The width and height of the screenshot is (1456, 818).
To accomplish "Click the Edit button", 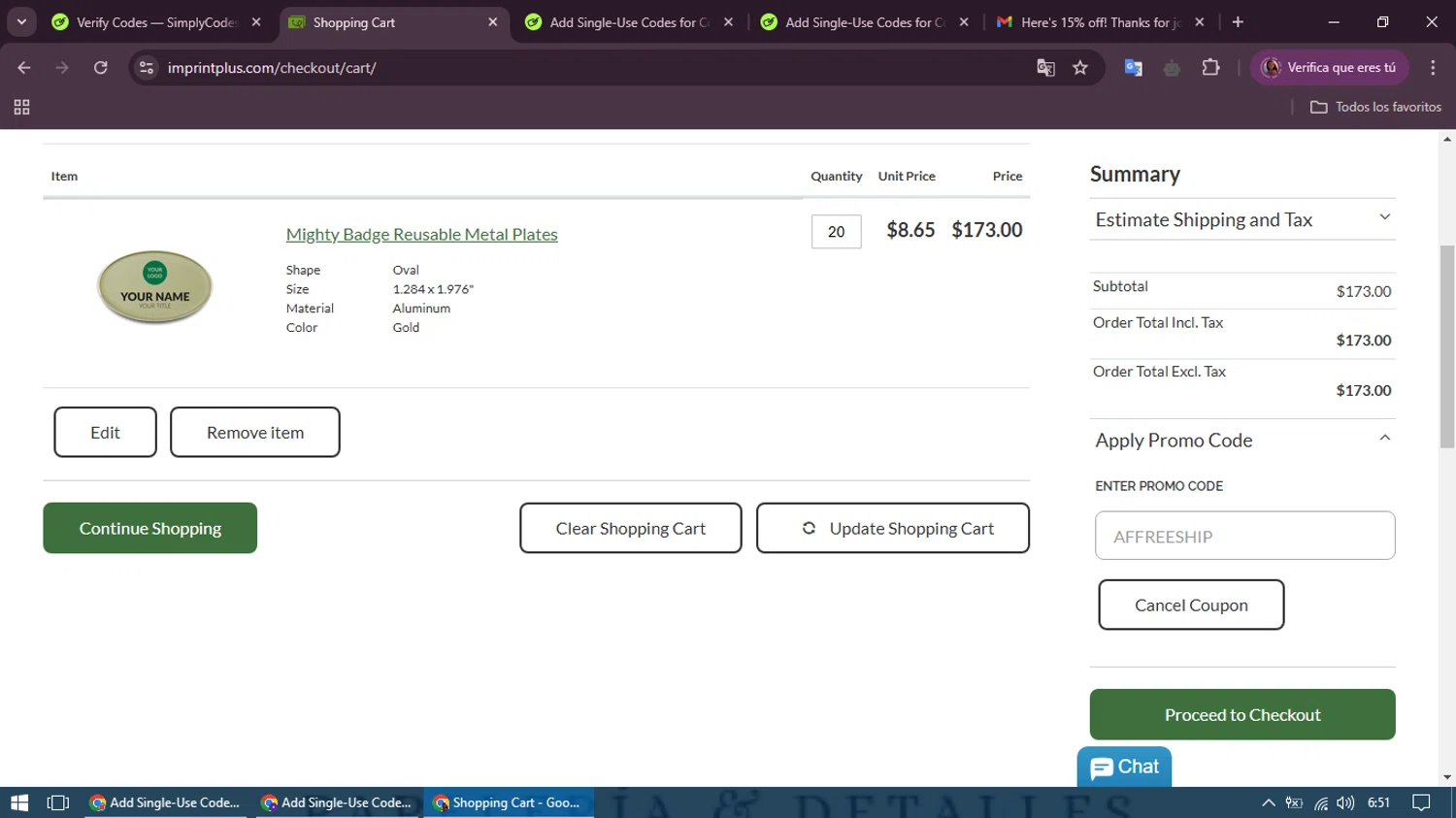I will click(105, 432).
